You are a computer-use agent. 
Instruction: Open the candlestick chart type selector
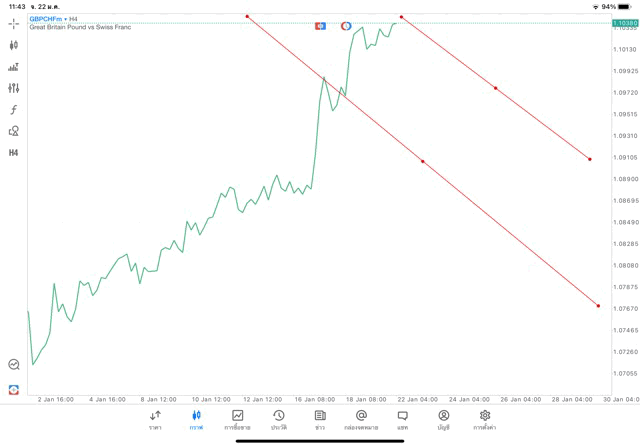(x=13, y=45)
